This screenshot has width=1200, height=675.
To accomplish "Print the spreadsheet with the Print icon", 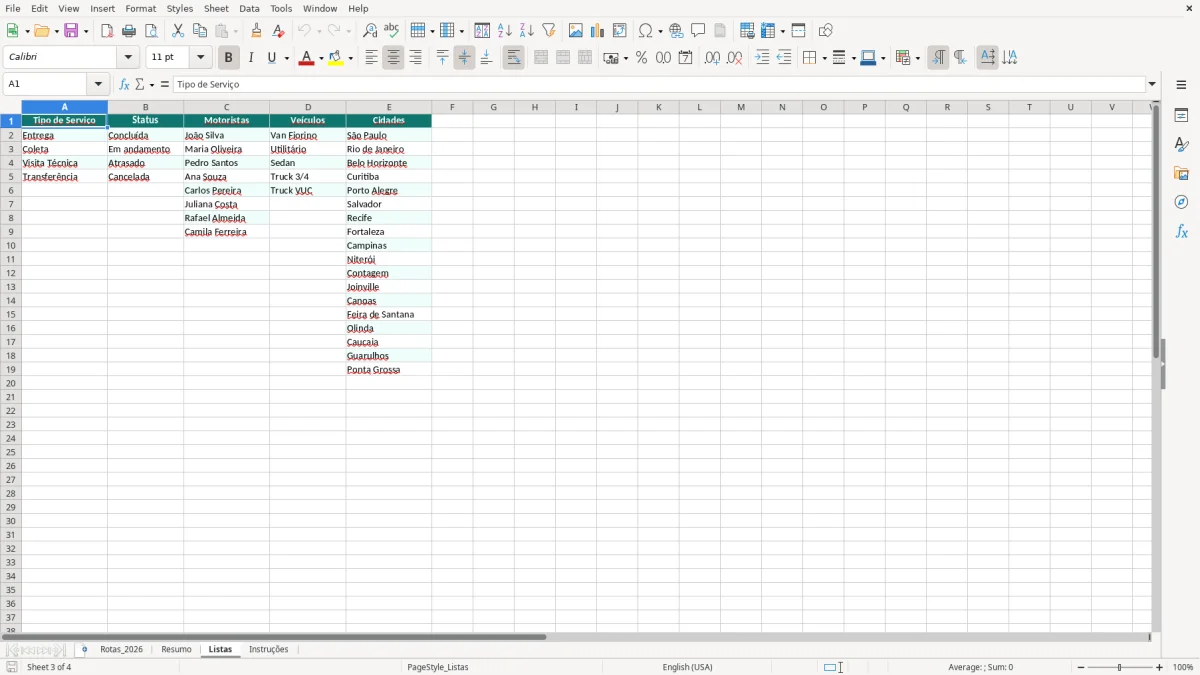I will pyautogui.click(x=129, y=31).
